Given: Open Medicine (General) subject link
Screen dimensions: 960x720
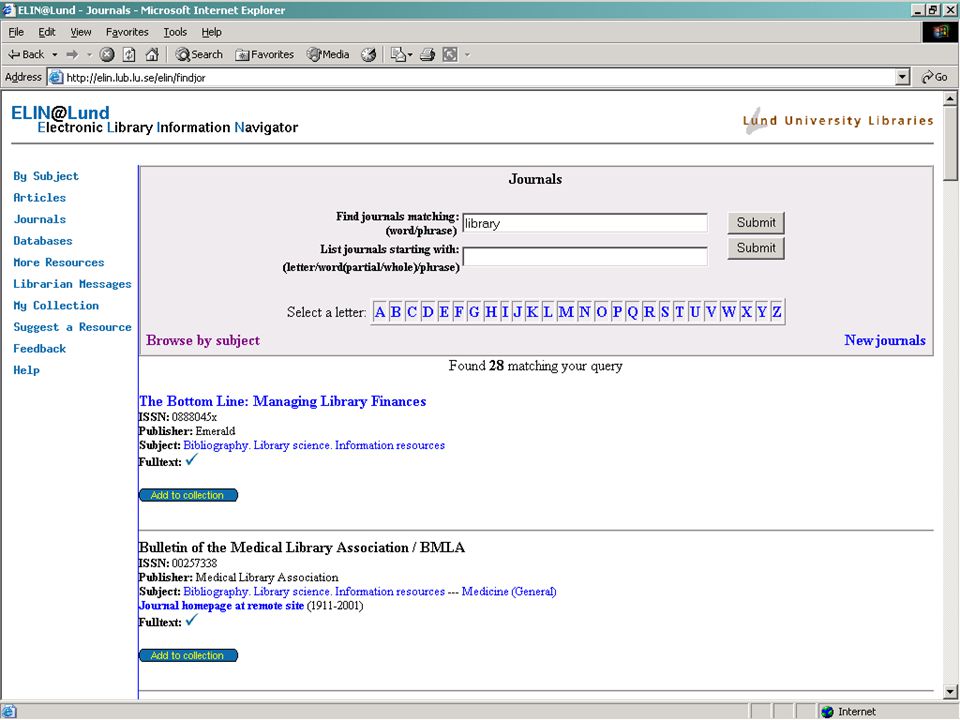Looking at the screenshot, I should tap(509, 591).
